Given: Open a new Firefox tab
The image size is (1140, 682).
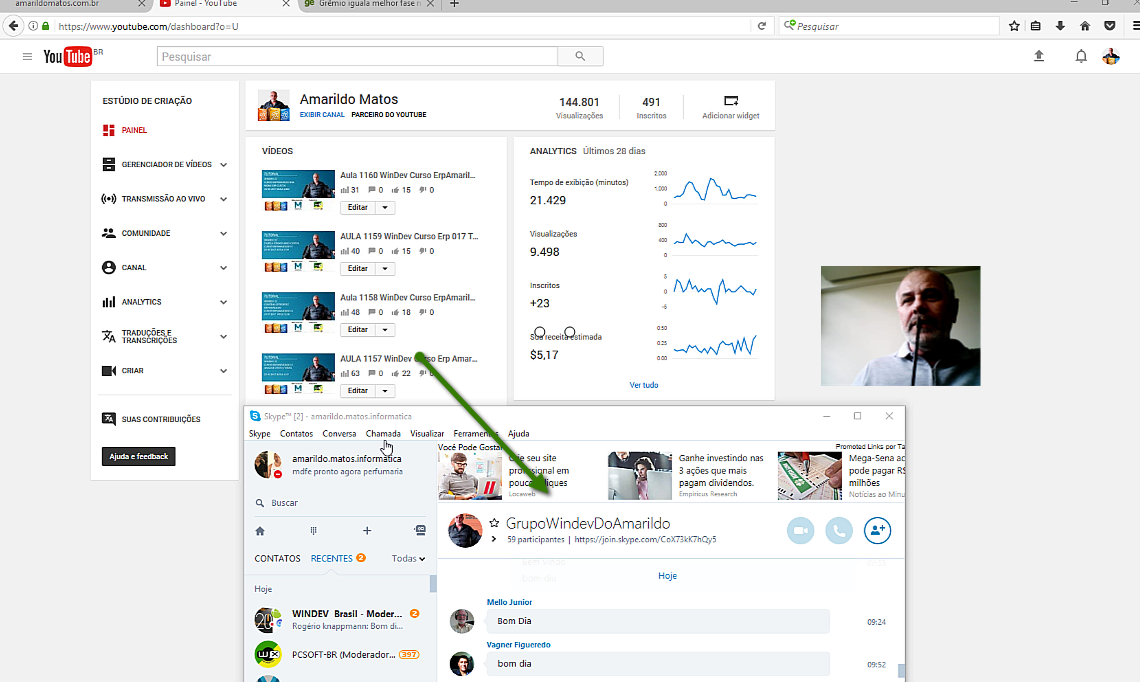Looking at the screenshot, I should [x=454, y=4].
